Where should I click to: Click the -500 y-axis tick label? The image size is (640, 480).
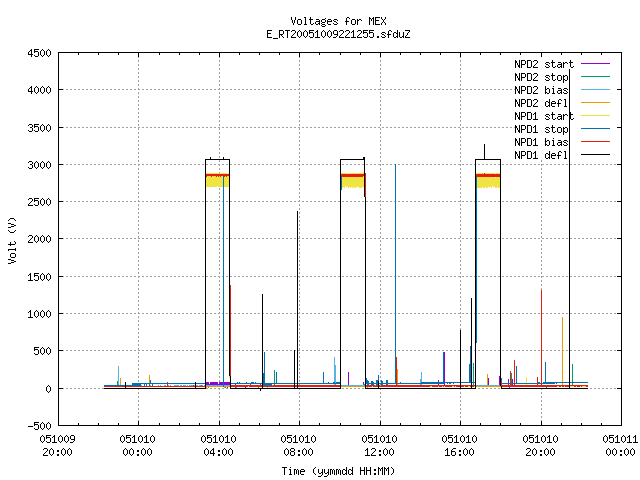(40, 426)
